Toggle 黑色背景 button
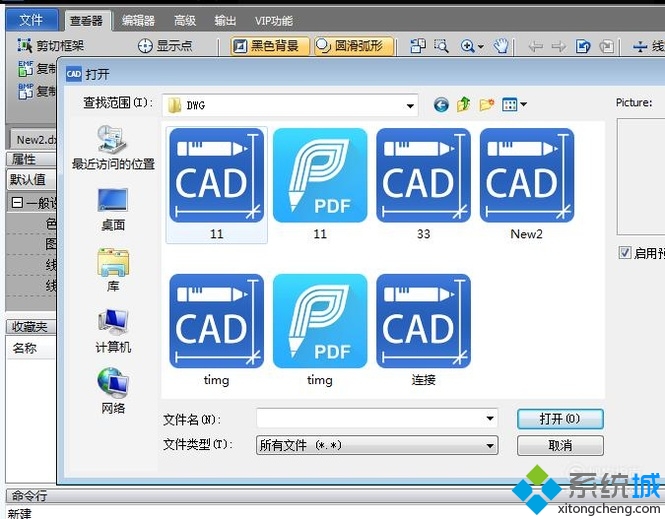The height and width of the screenshot is (519, 665). click(x=270, y=45)
